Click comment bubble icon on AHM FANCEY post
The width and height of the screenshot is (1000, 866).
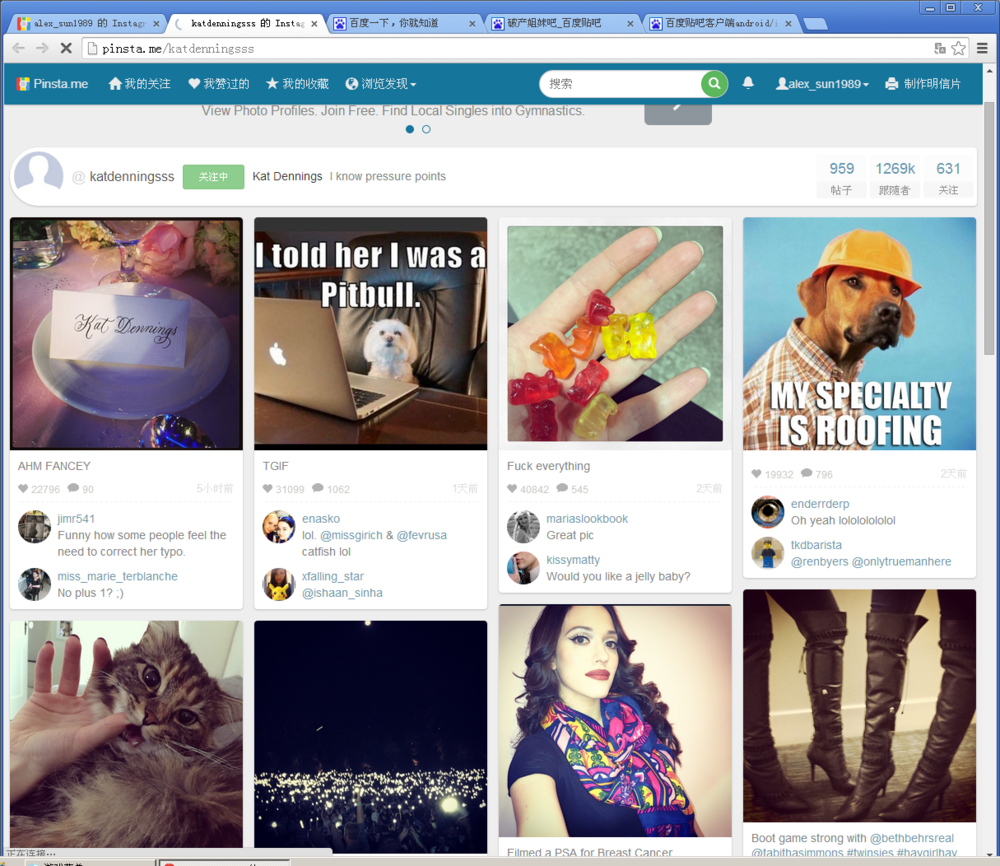73,488
